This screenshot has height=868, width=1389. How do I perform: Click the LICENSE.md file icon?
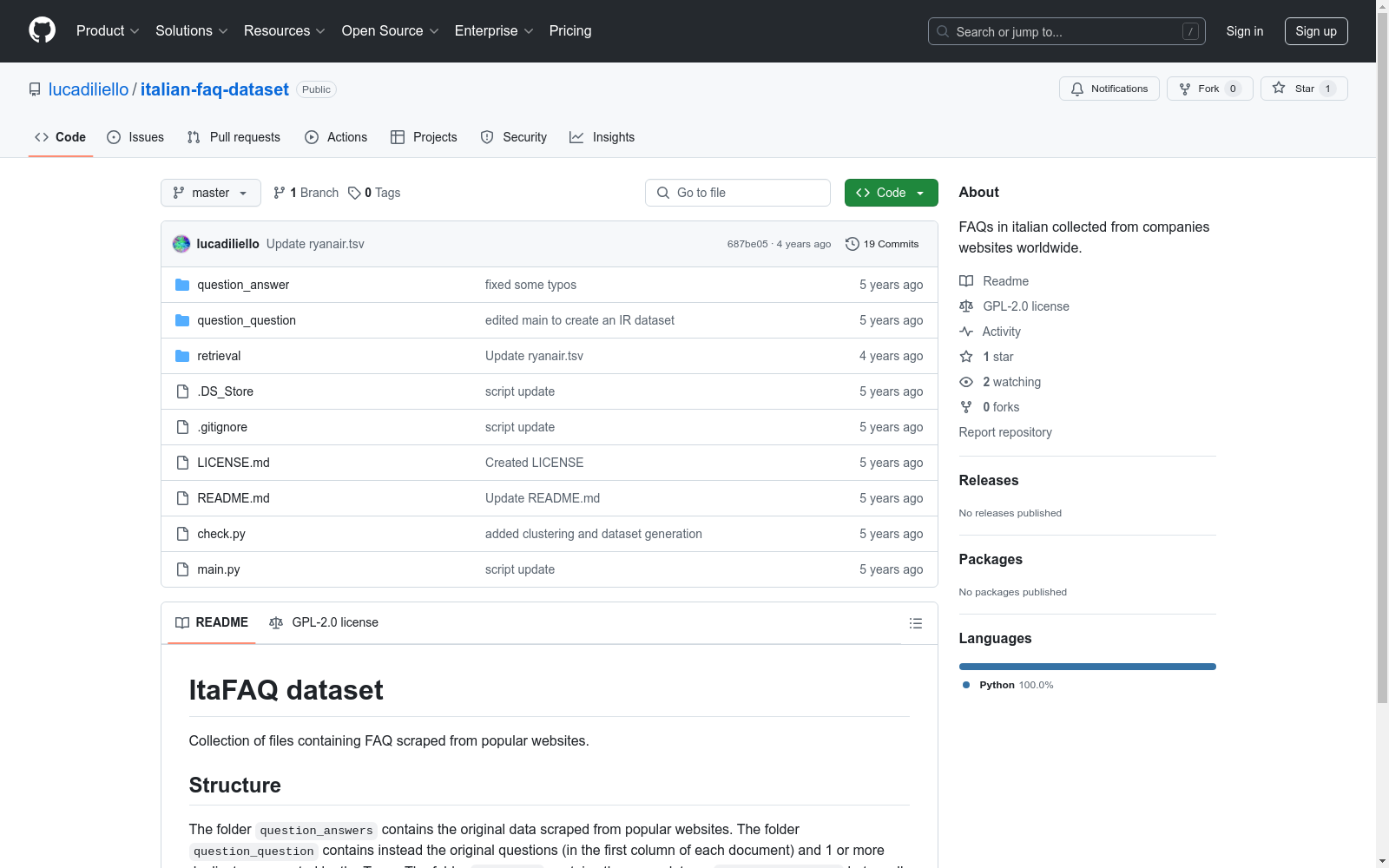click(x=182, y=463)
